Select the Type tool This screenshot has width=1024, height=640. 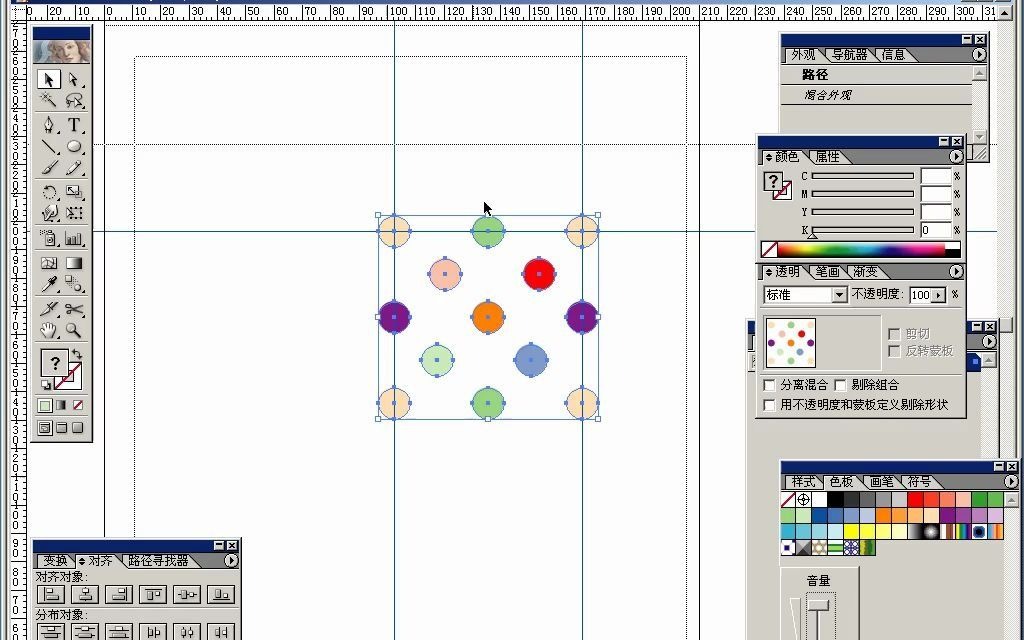coord(74,126)
